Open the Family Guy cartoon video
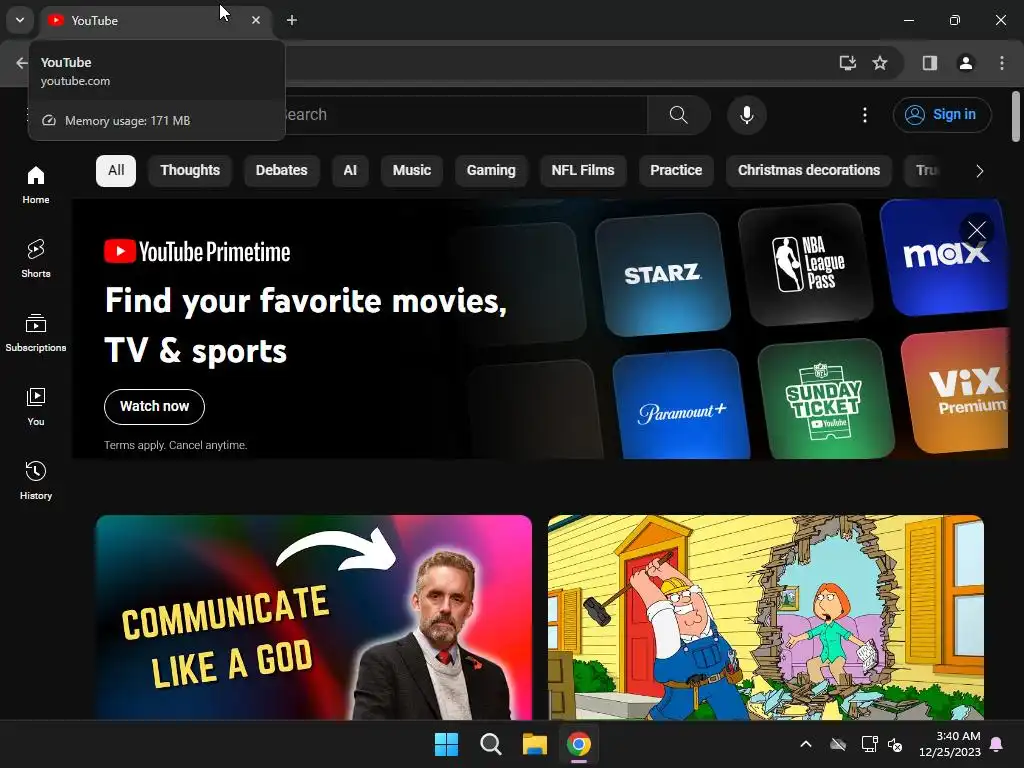Image resolution: width=1024 pixels, height=768 pixels. pos(765,617)
